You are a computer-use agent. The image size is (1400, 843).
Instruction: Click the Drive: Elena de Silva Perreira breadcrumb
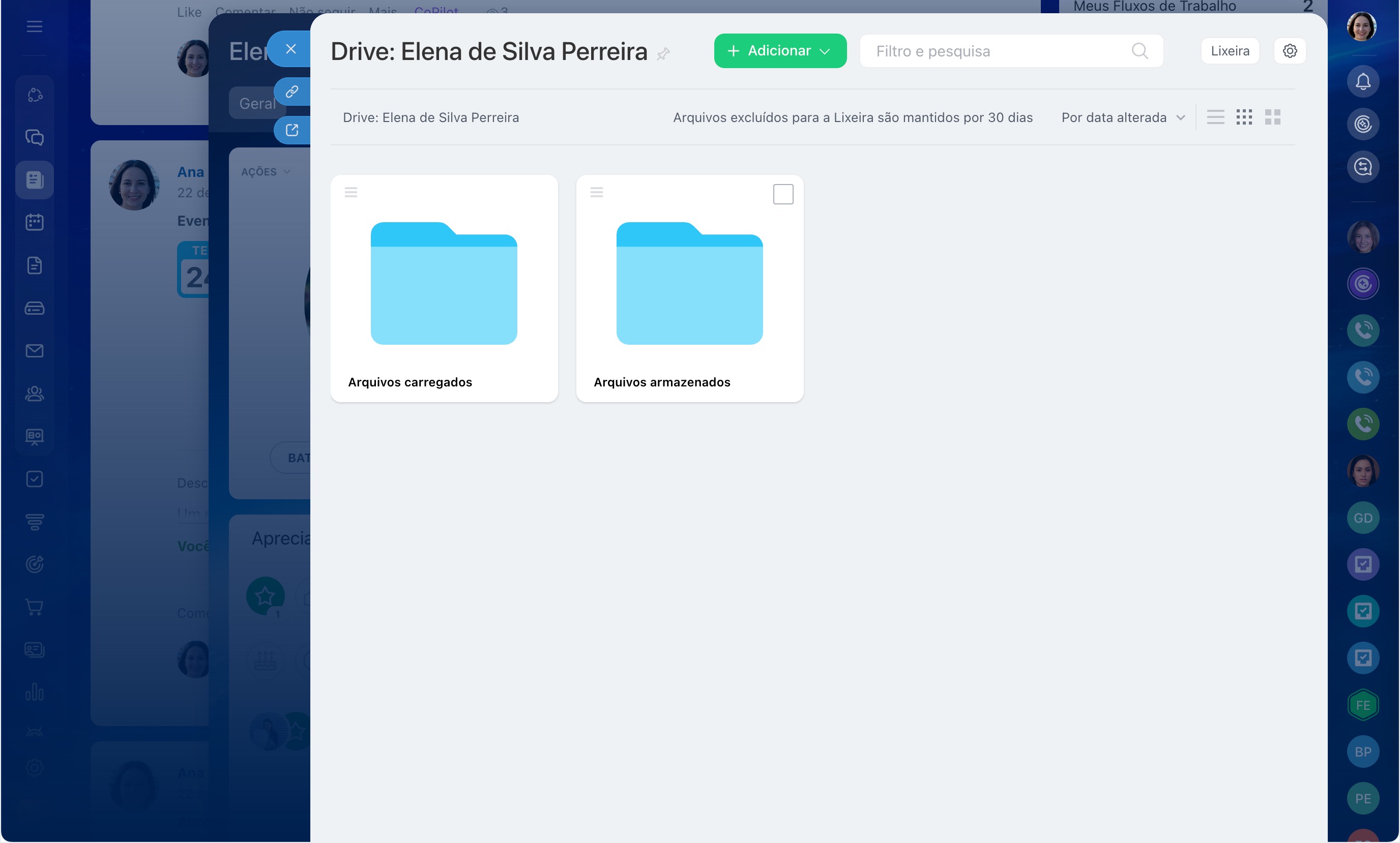click(431, 117)
